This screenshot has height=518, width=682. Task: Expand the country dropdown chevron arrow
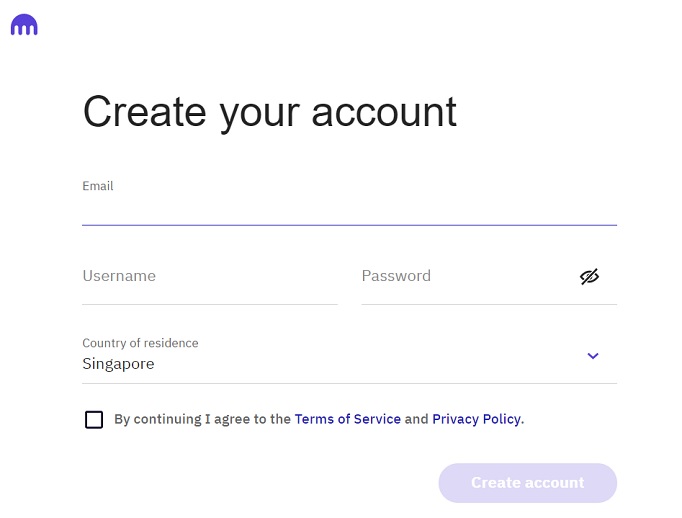click(x=593, y=356)
